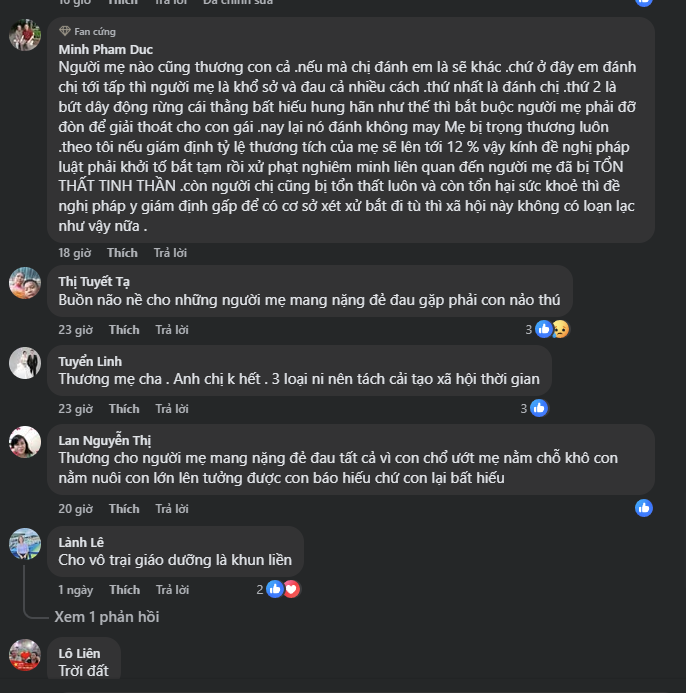The image size is (686, 693).
Task: Open the "1 ngày" comment timestamp
Action: click(76, 589)
